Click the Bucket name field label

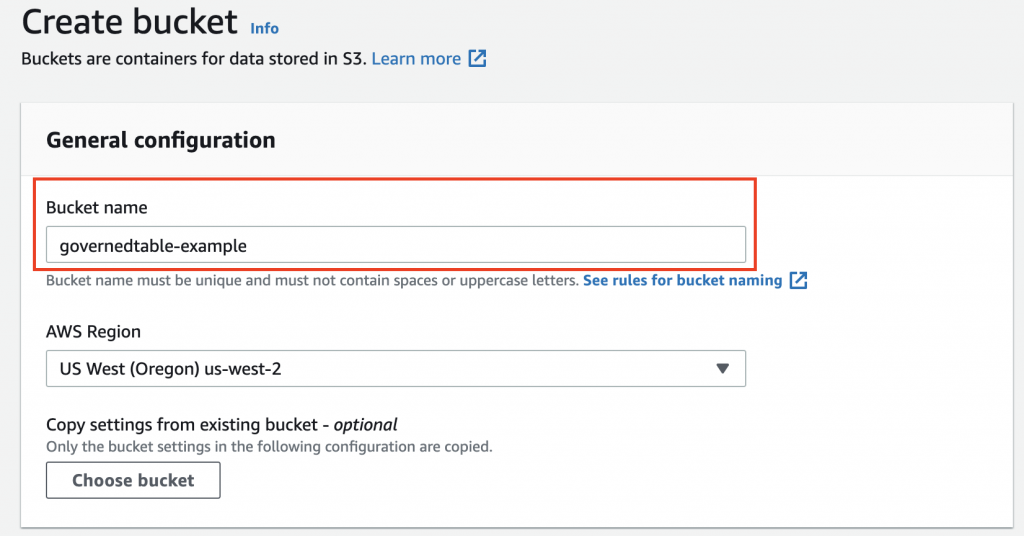(97, 208)
